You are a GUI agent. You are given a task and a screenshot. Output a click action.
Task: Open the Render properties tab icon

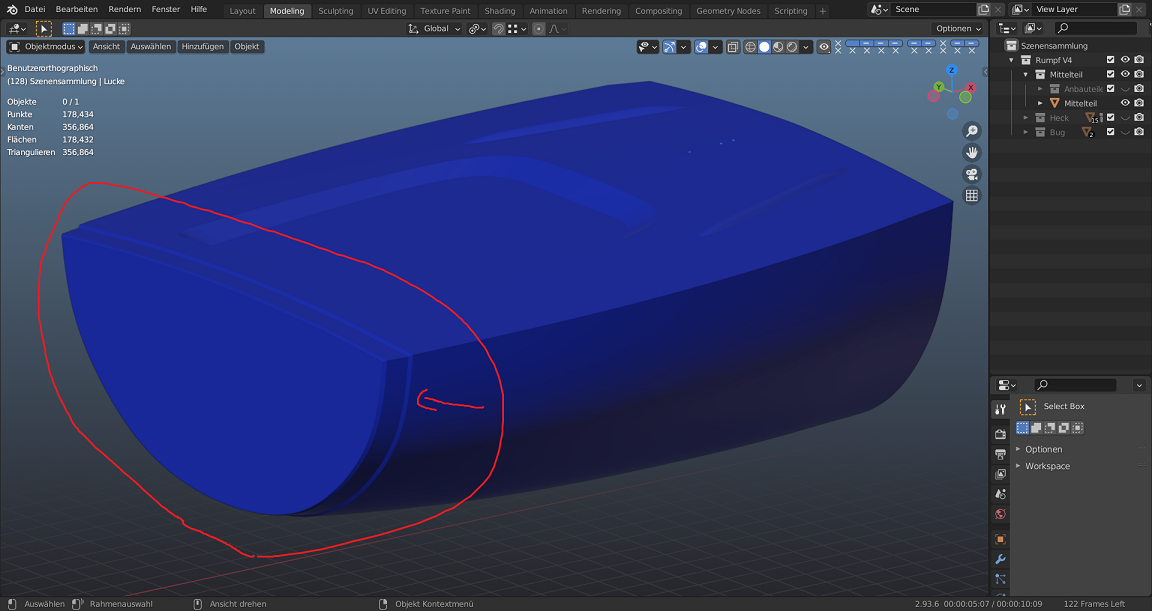coord(1000,434)
